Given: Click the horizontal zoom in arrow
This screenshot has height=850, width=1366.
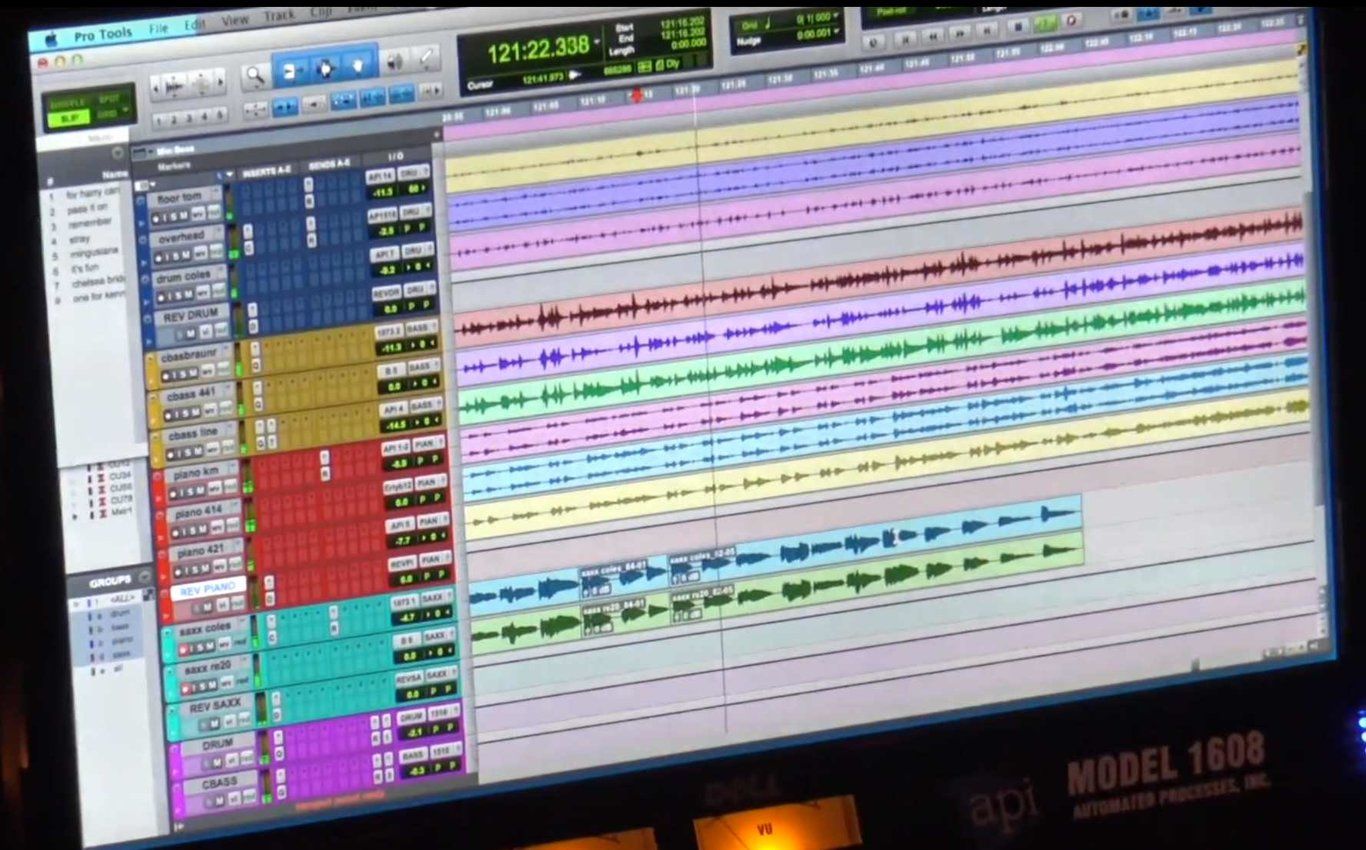Looking at the screenshot, I should pos(221,81).
